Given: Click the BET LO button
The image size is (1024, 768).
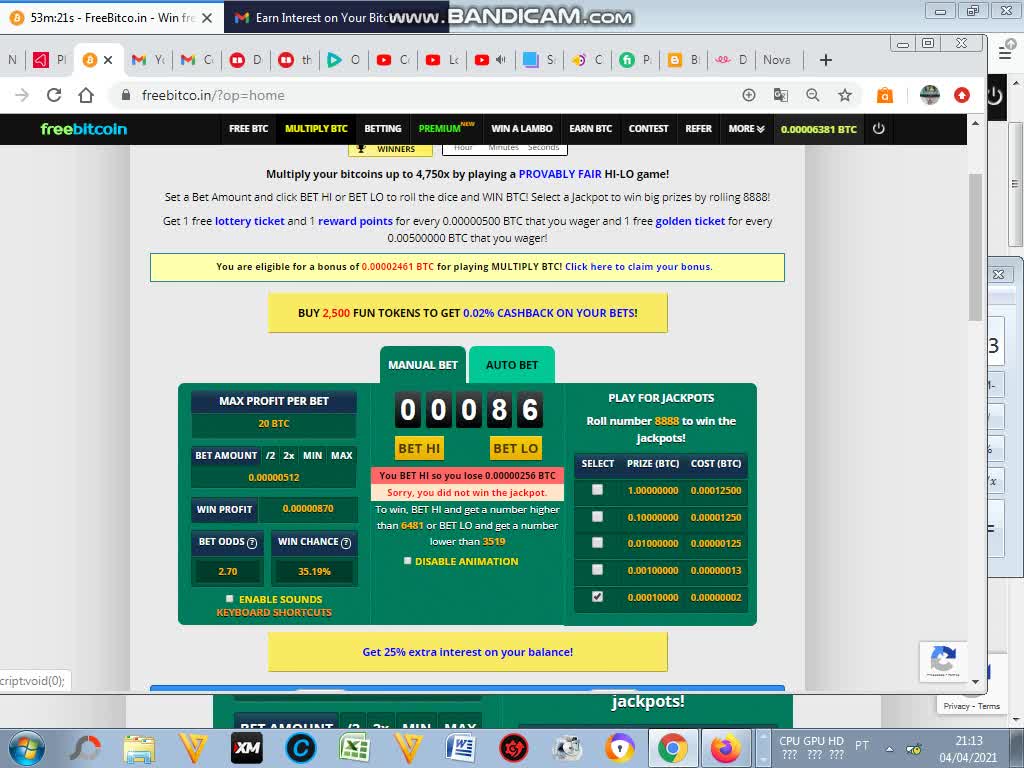Looking at the screenshot, I should [515, 448].
